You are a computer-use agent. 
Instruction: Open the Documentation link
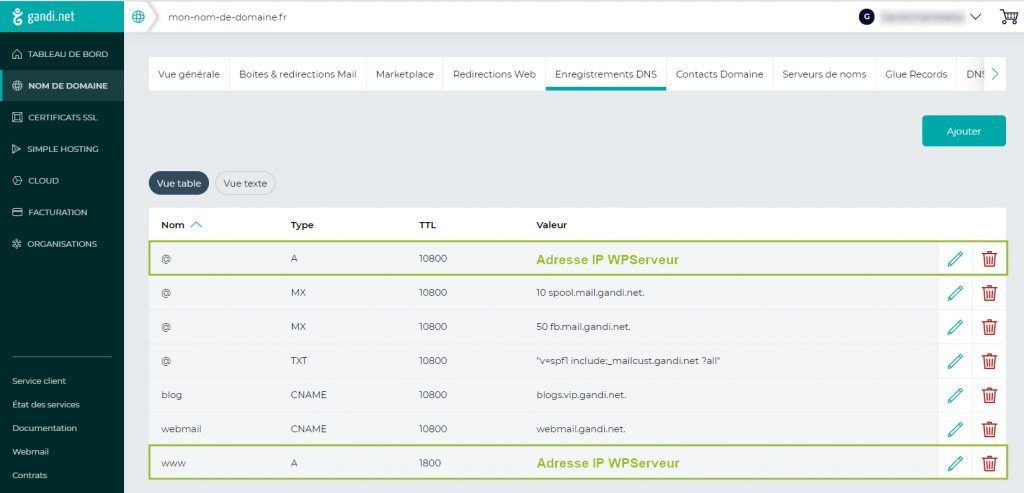[44, 428]
